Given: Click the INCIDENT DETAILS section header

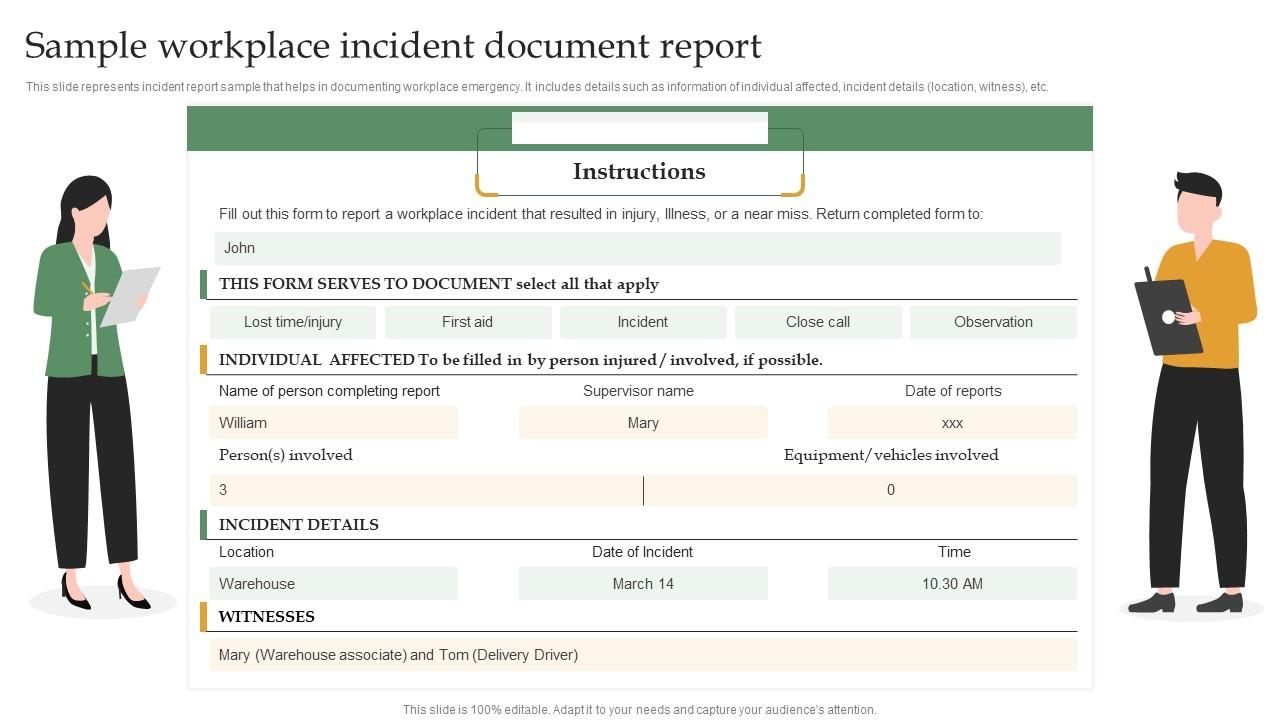Looking at the screenshot, I should click(298, 524).
